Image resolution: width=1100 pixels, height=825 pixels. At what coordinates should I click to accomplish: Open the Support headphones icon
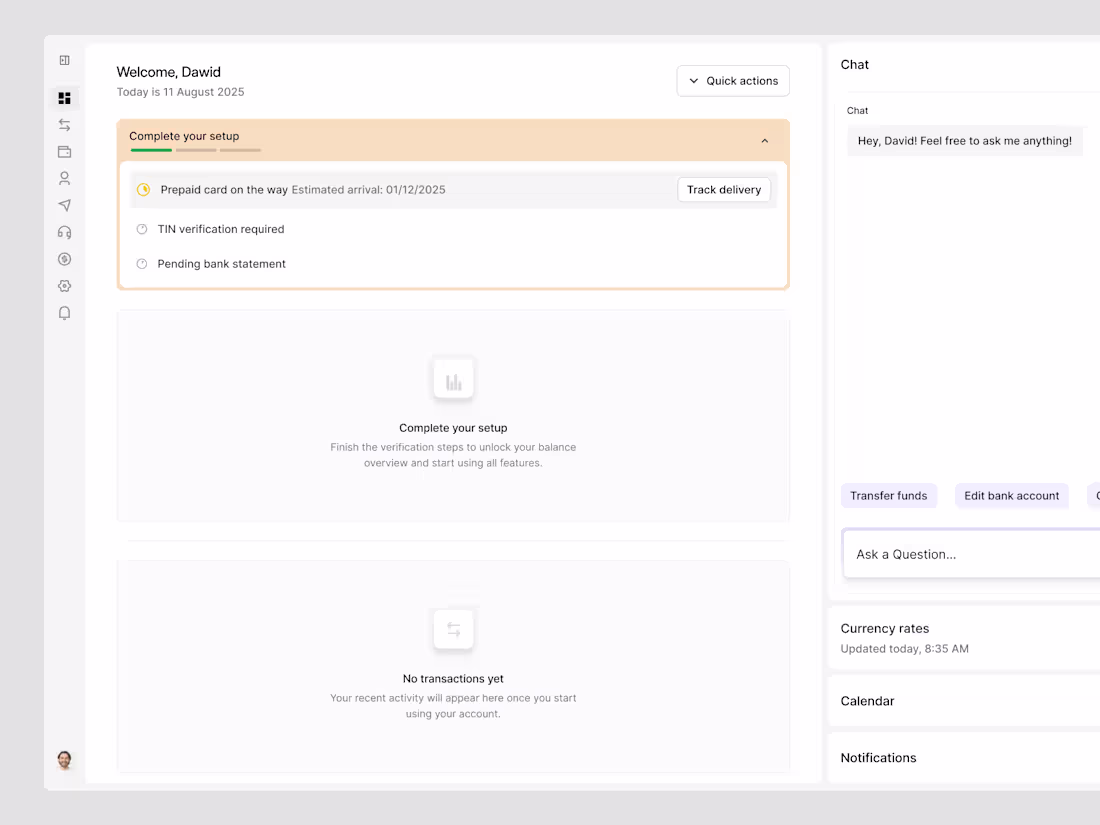coord(64,231)
